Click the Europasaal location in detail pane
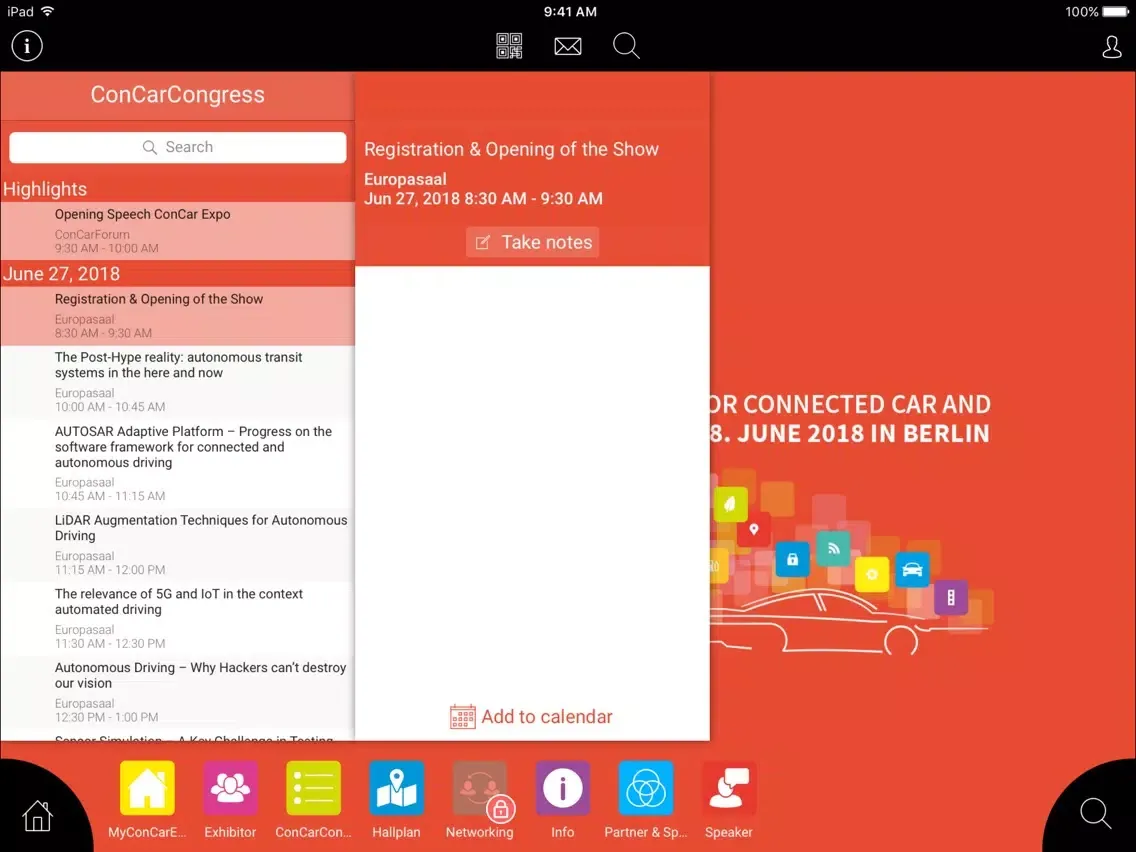Viewport: 1136px width, 852px height. point(405,179)
